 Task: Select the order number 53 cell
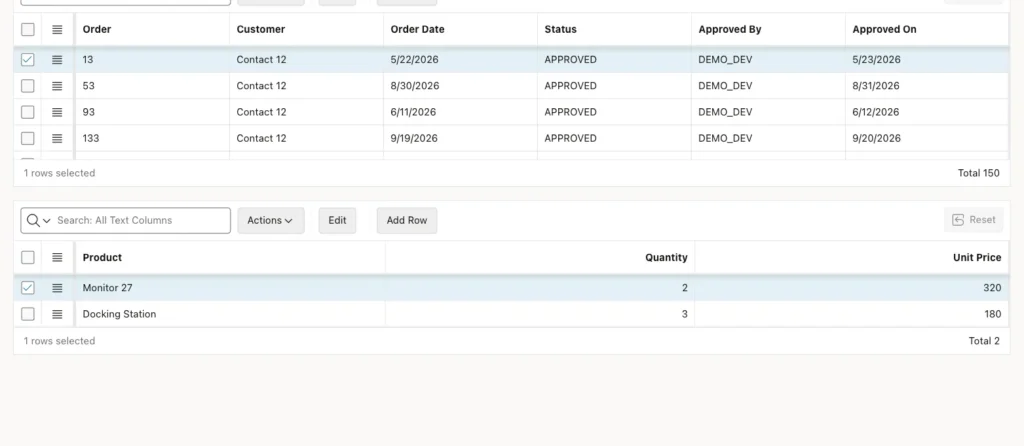(152, 86)
